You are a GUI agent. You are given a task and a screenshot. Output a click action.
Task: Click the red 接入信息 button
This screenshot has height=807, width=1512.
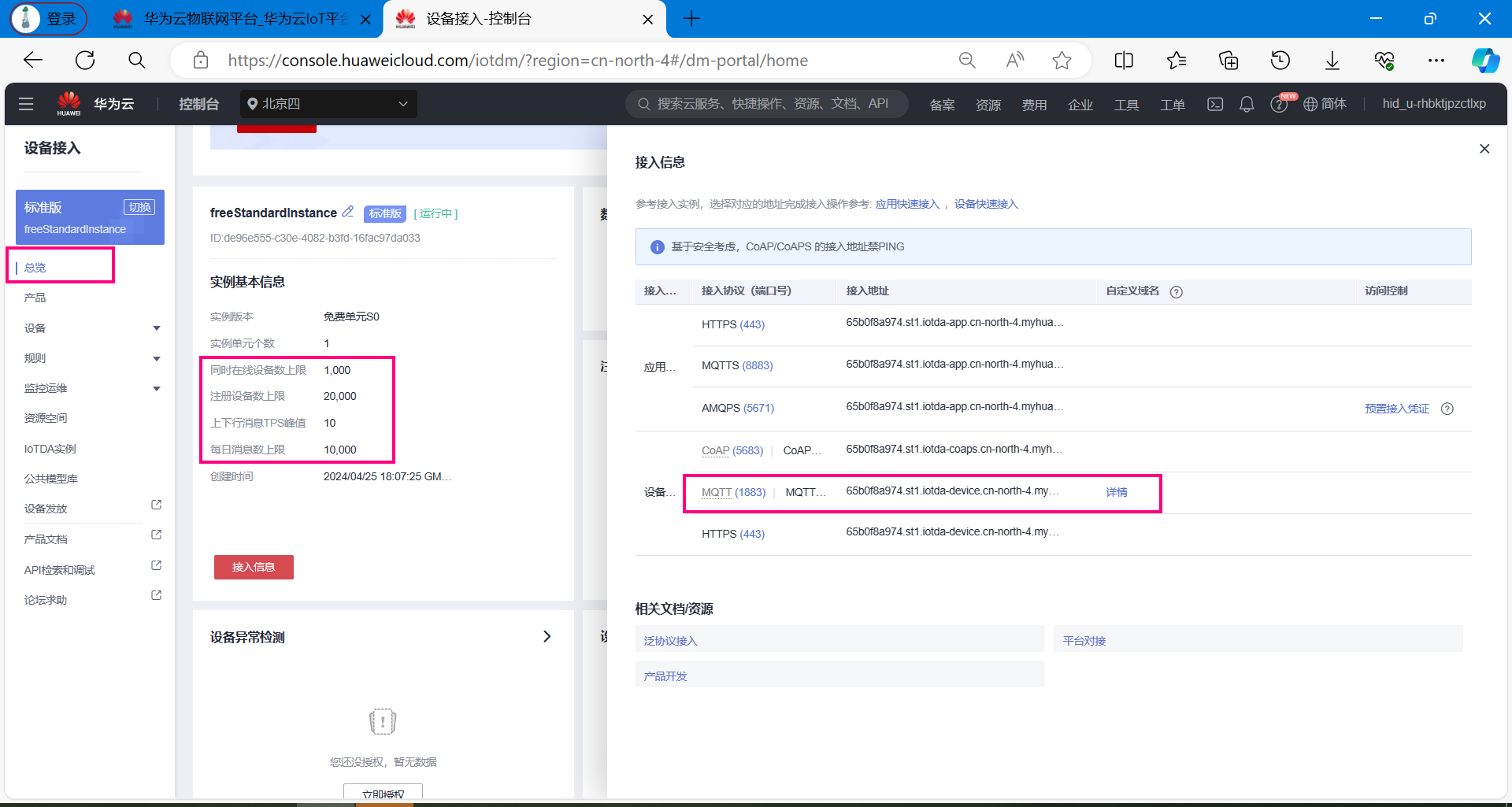coord(254,567)
